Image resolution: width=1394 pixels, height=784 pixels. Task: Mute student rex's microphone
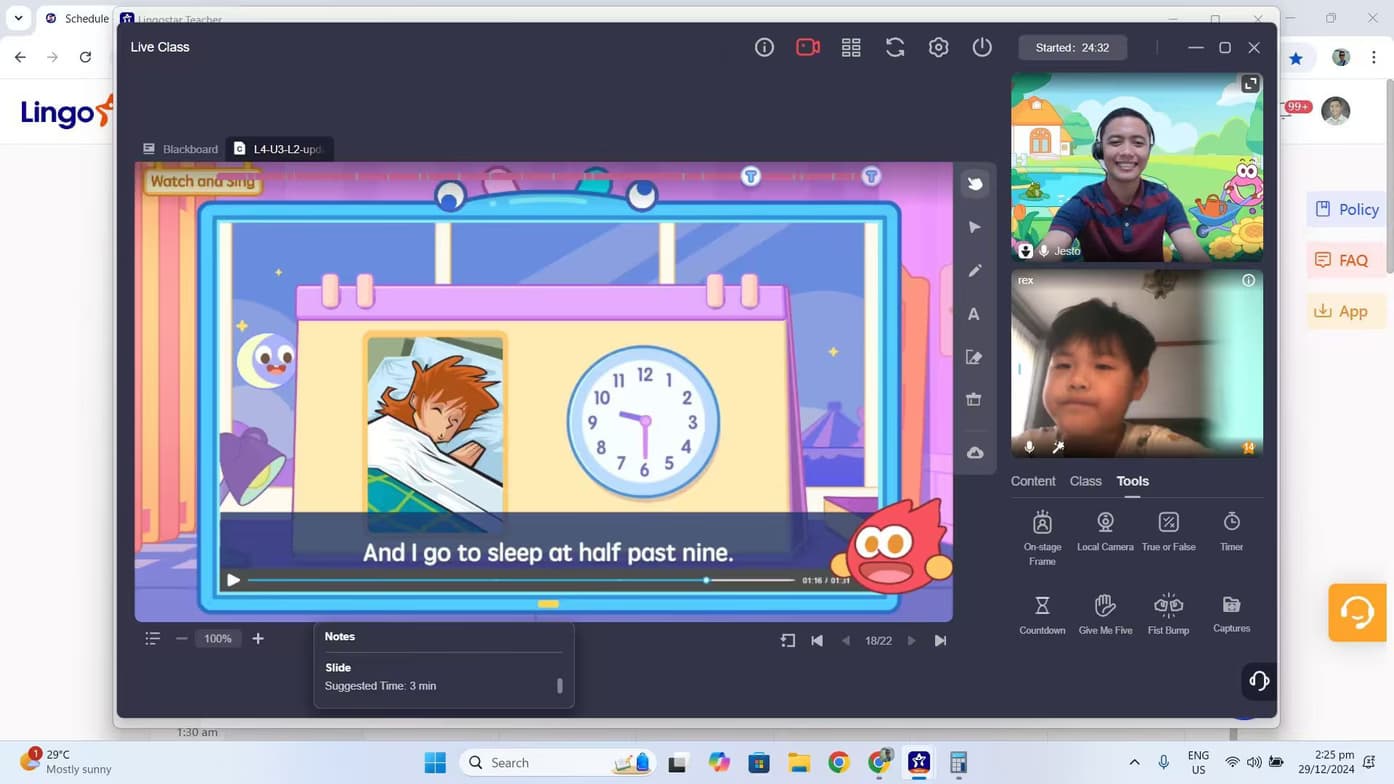[1029, 447]
